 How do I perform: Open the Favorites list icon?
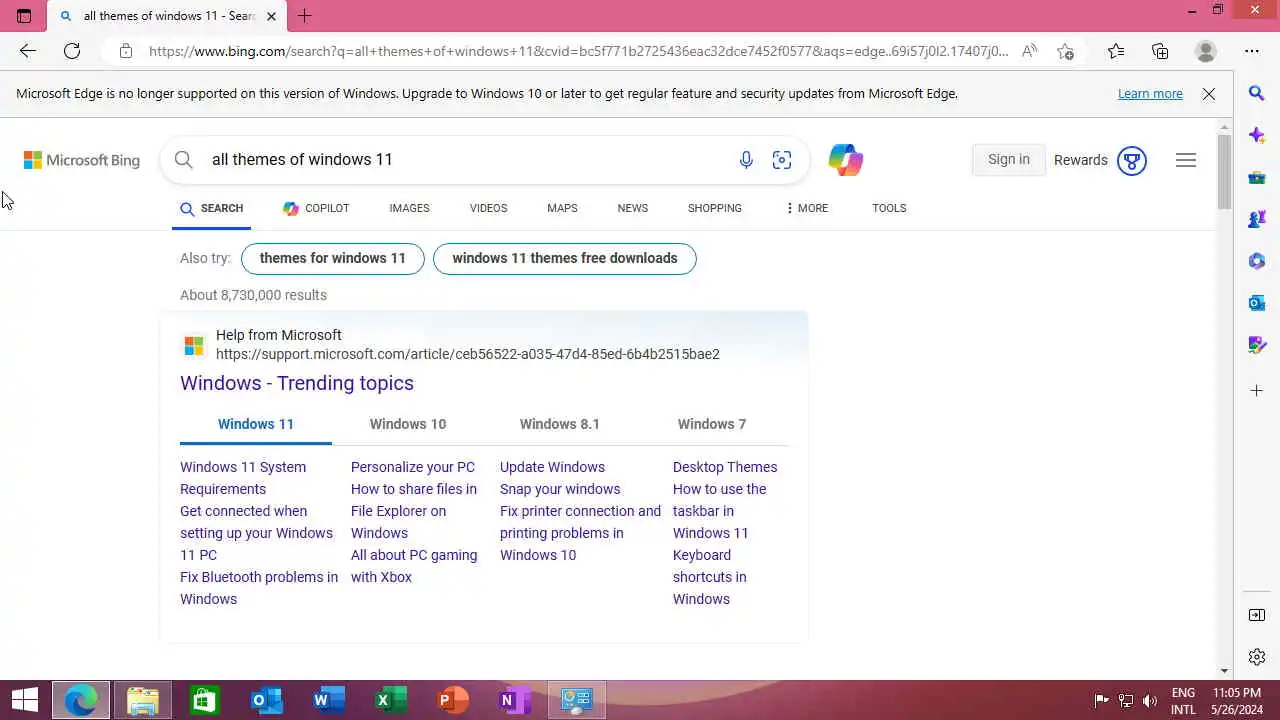(x=1116, y=51)
